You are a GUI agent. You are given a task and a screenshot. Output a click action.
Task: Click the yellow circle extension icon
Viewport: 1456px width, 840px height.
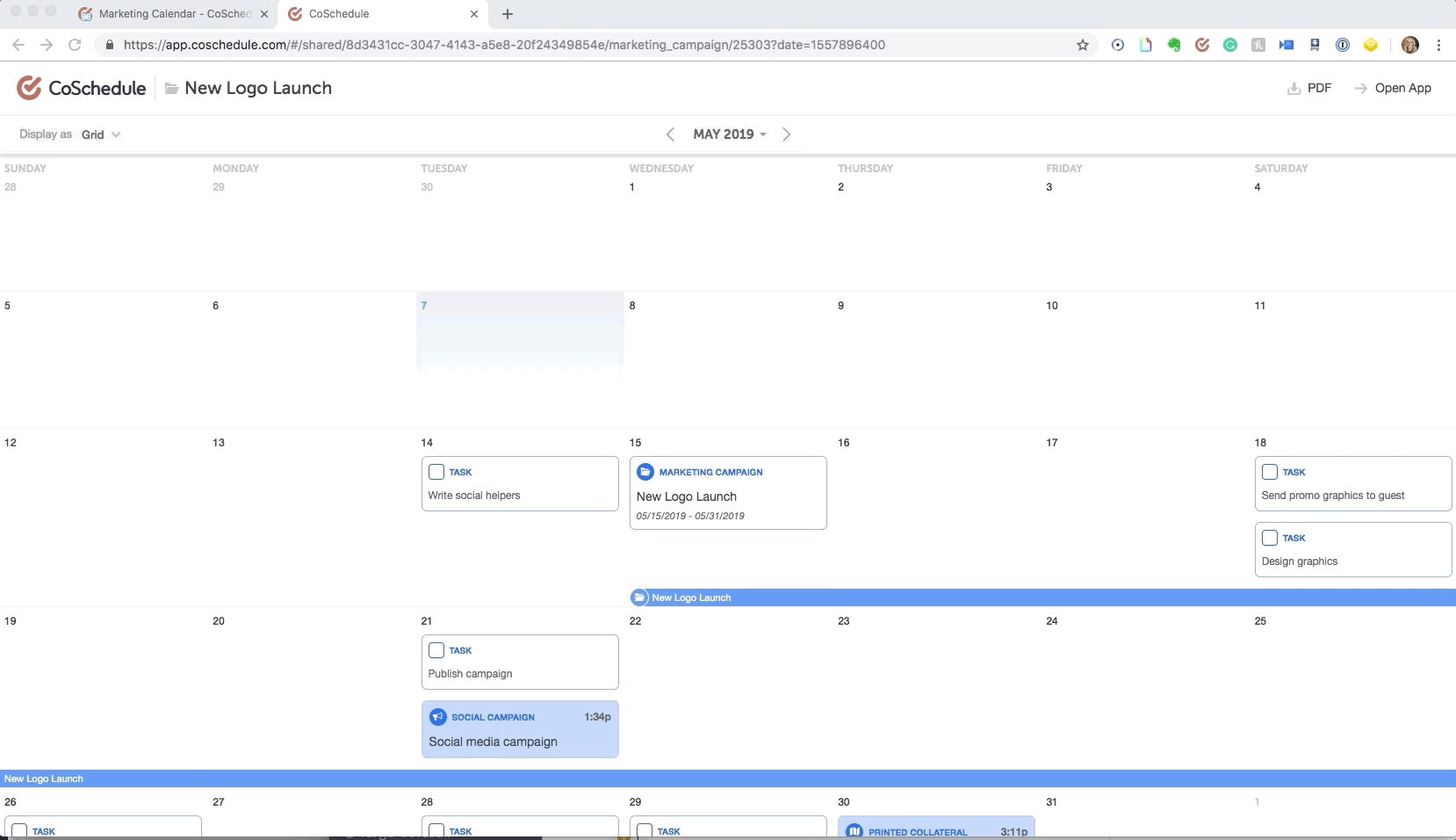pos(1371,45)
